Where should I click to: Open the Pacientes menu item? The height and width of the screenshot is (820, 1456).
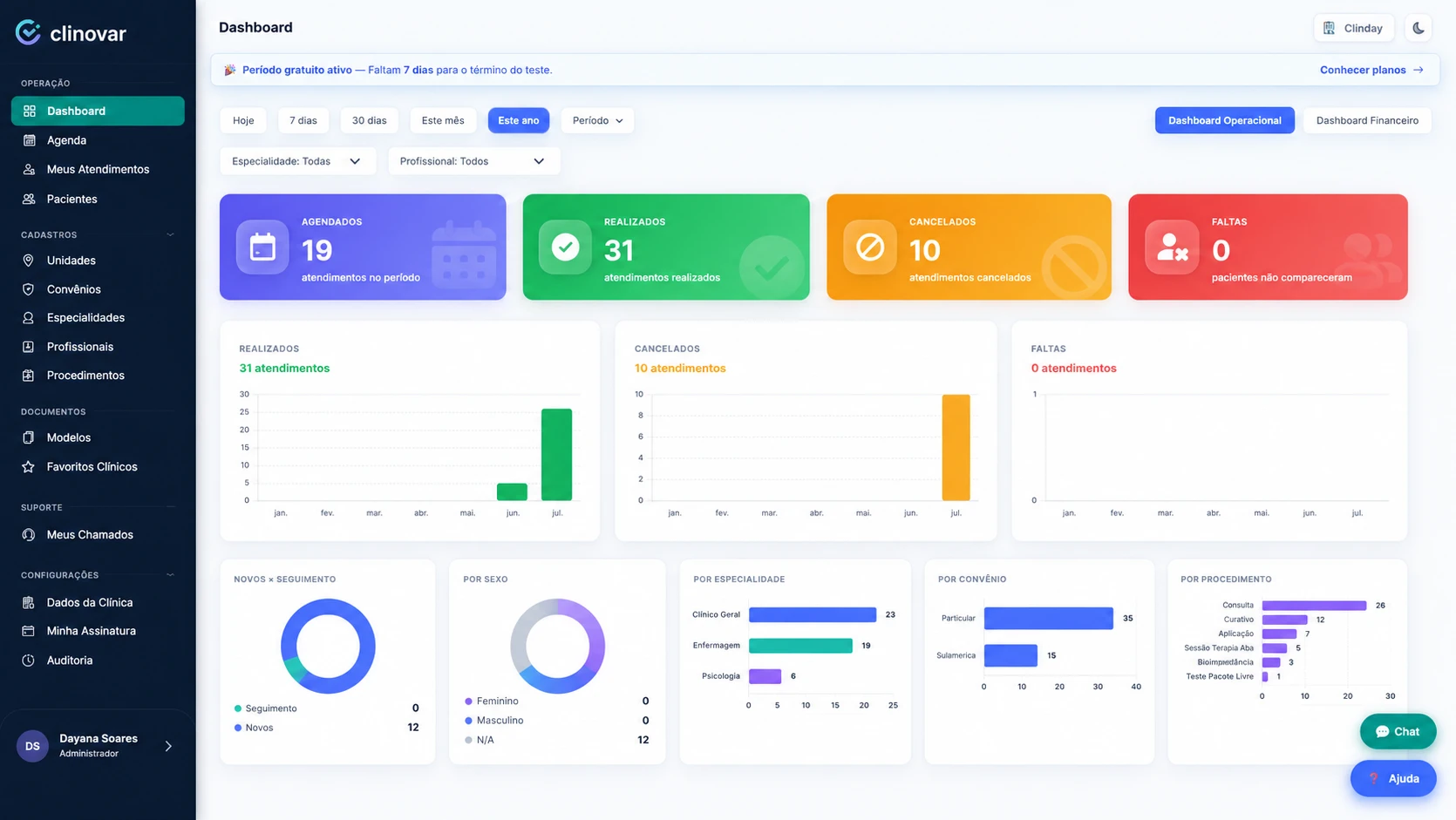point(98,199)
